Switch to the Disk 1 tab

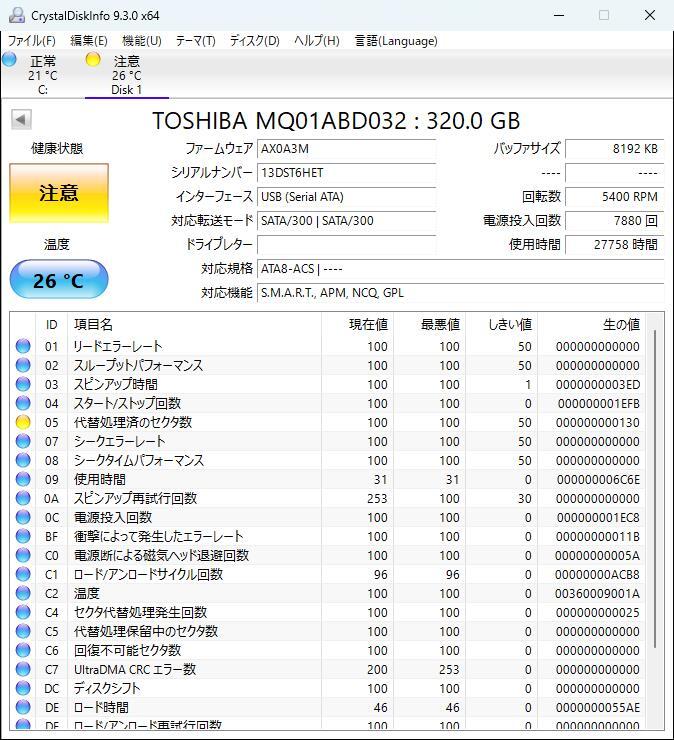tap(126, 75)
